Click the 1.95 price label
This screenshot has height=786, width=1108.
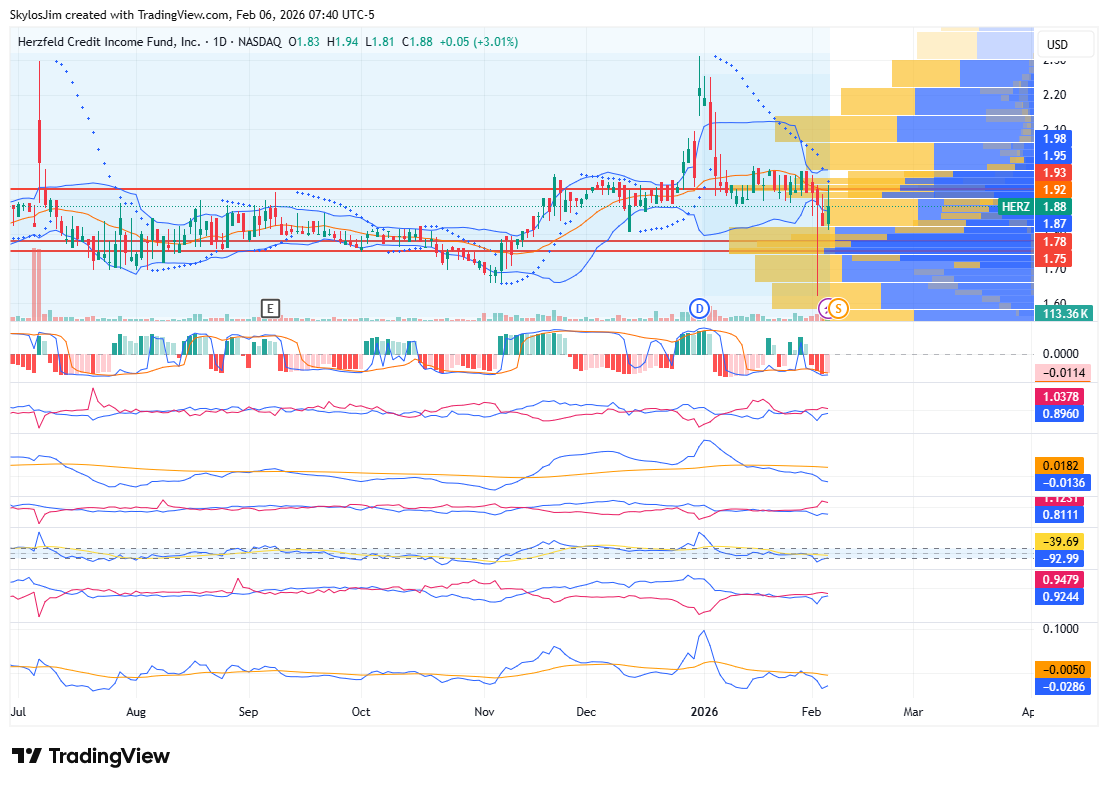pyautogui.click(x=1054, y=156)
